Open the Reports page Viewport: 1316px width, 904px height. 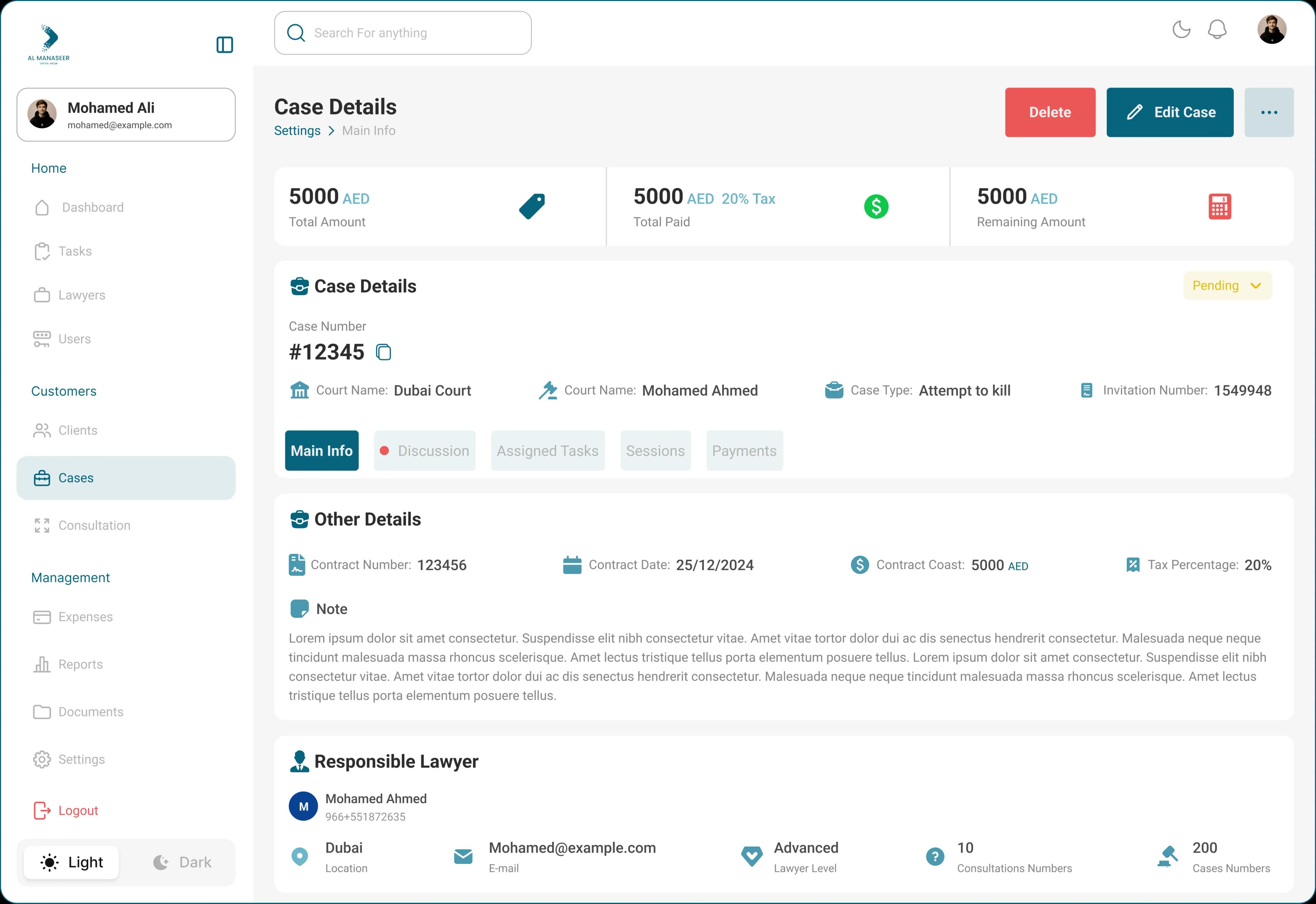coord(126,664)
